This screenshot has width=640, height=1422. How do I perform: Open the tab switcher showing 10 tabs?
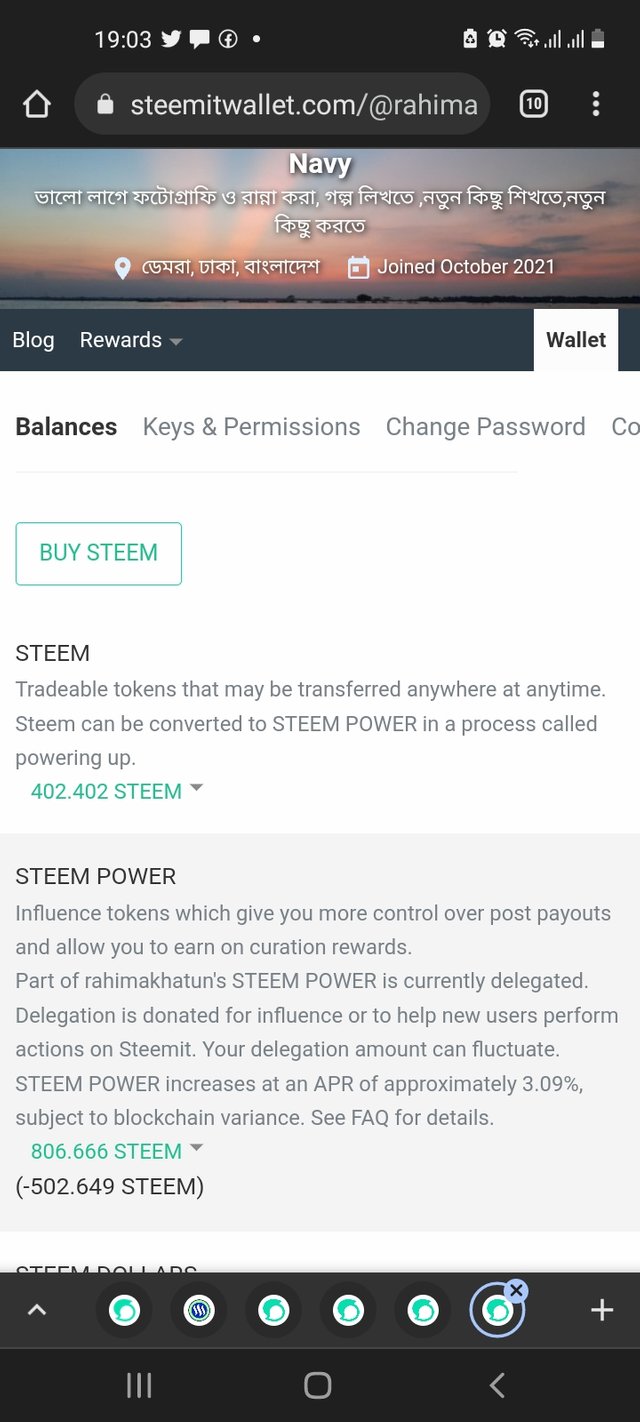(533, 104)
